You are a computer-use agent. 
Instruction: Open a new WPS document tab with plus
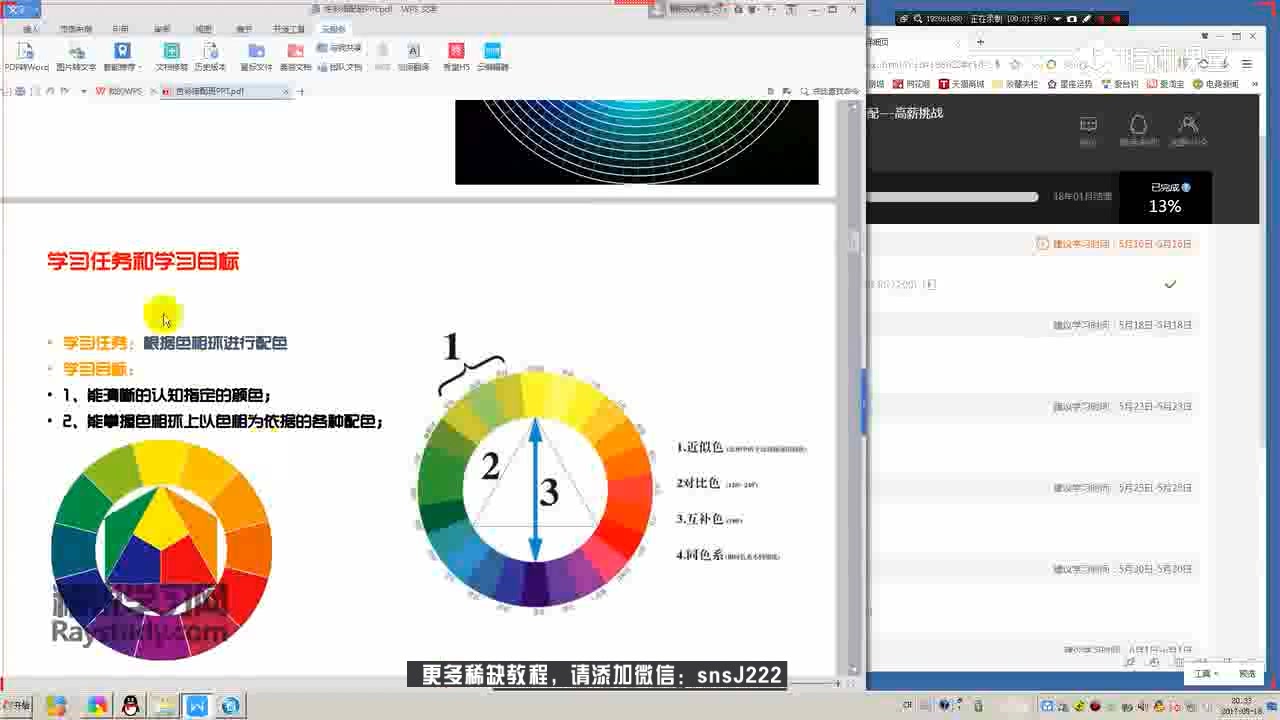point(301,91)
